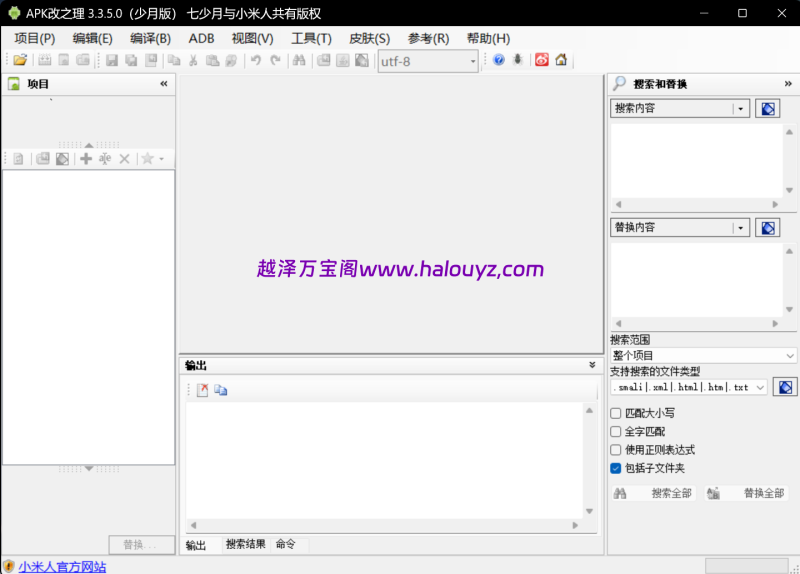Screen dimensions: 800x574
Task: Select the 输出 tab at bottom
Action: (196, 545)
